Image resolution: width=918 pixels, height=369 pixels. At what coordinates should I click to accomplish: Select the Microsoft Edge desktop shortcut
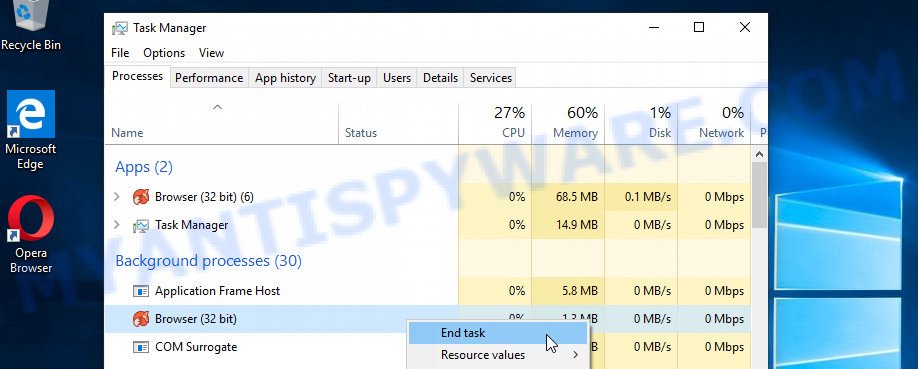click(30, 130)
